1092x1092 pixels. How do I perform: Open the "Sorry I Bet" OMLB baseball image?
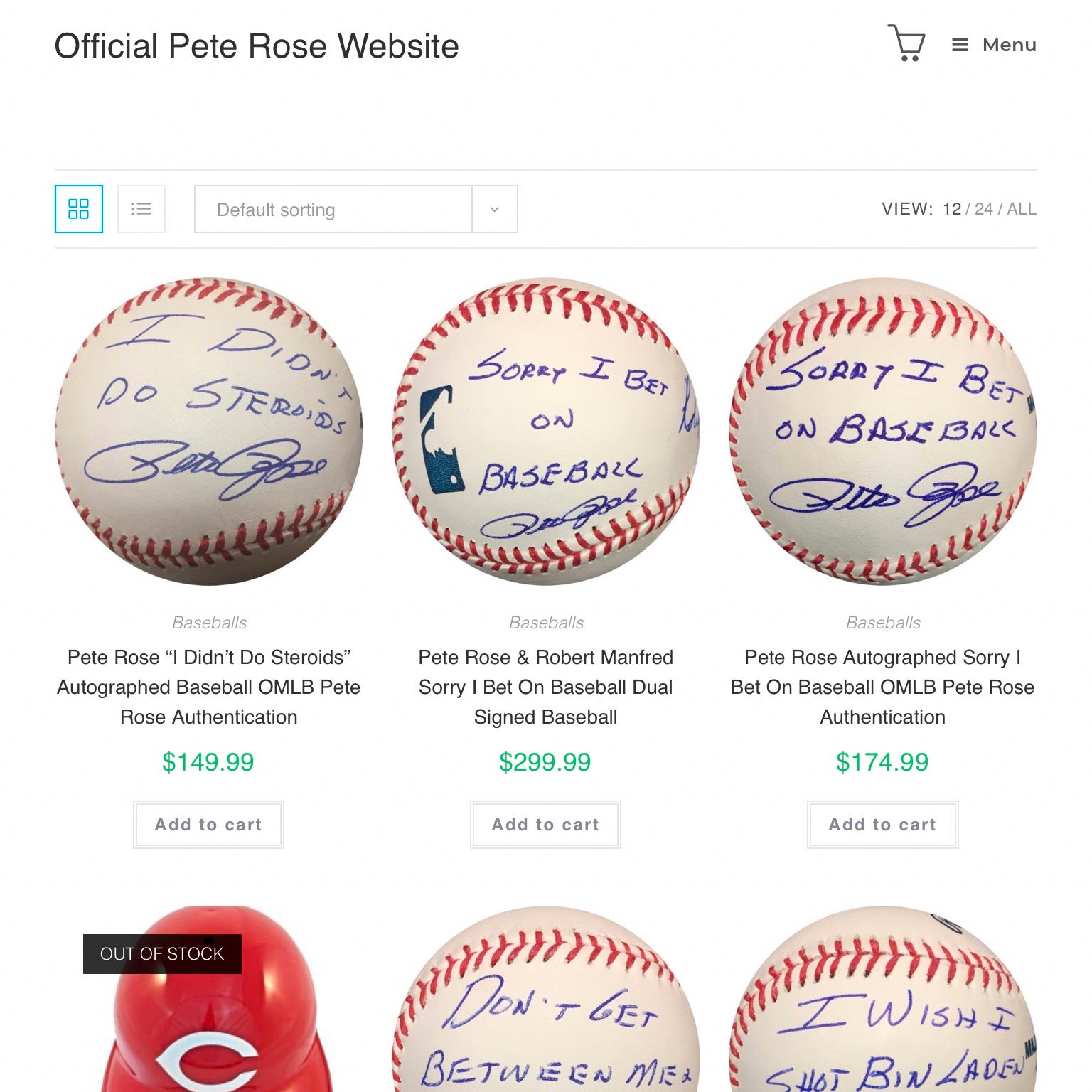[882, 432]
